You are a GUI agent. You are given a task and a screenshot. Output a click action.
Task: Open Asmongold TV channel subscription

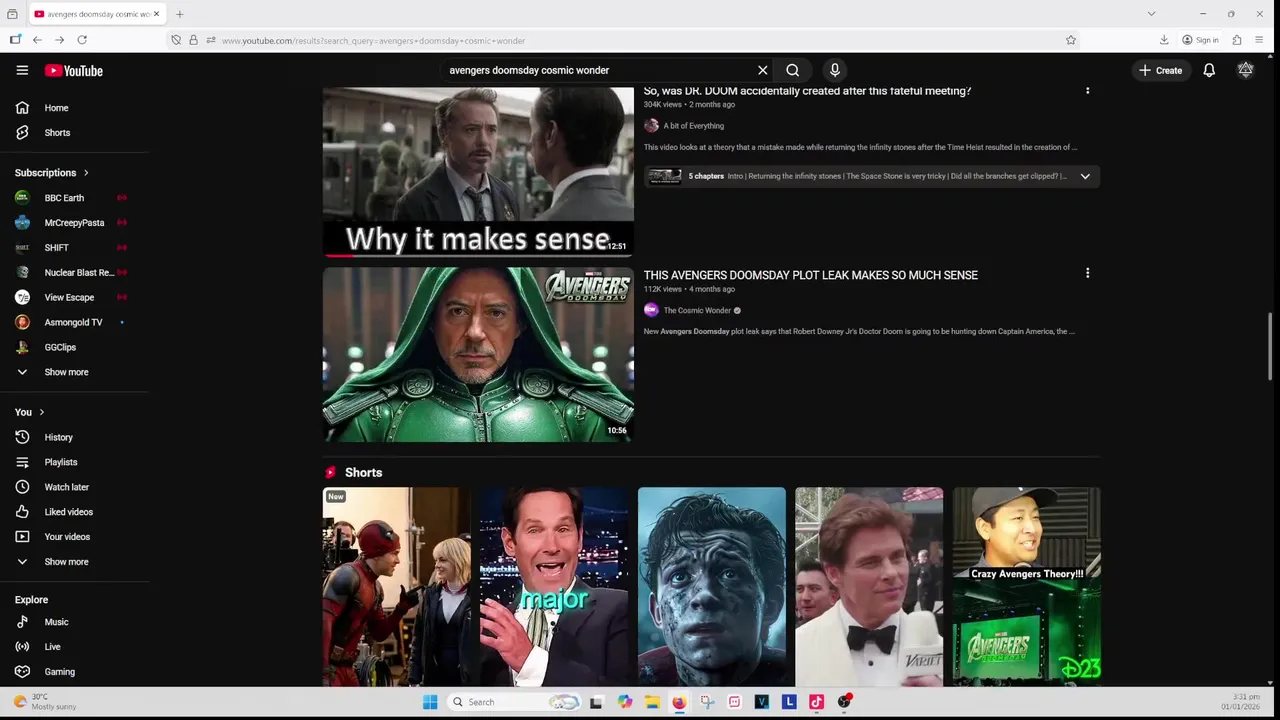[x=74, y=322]
